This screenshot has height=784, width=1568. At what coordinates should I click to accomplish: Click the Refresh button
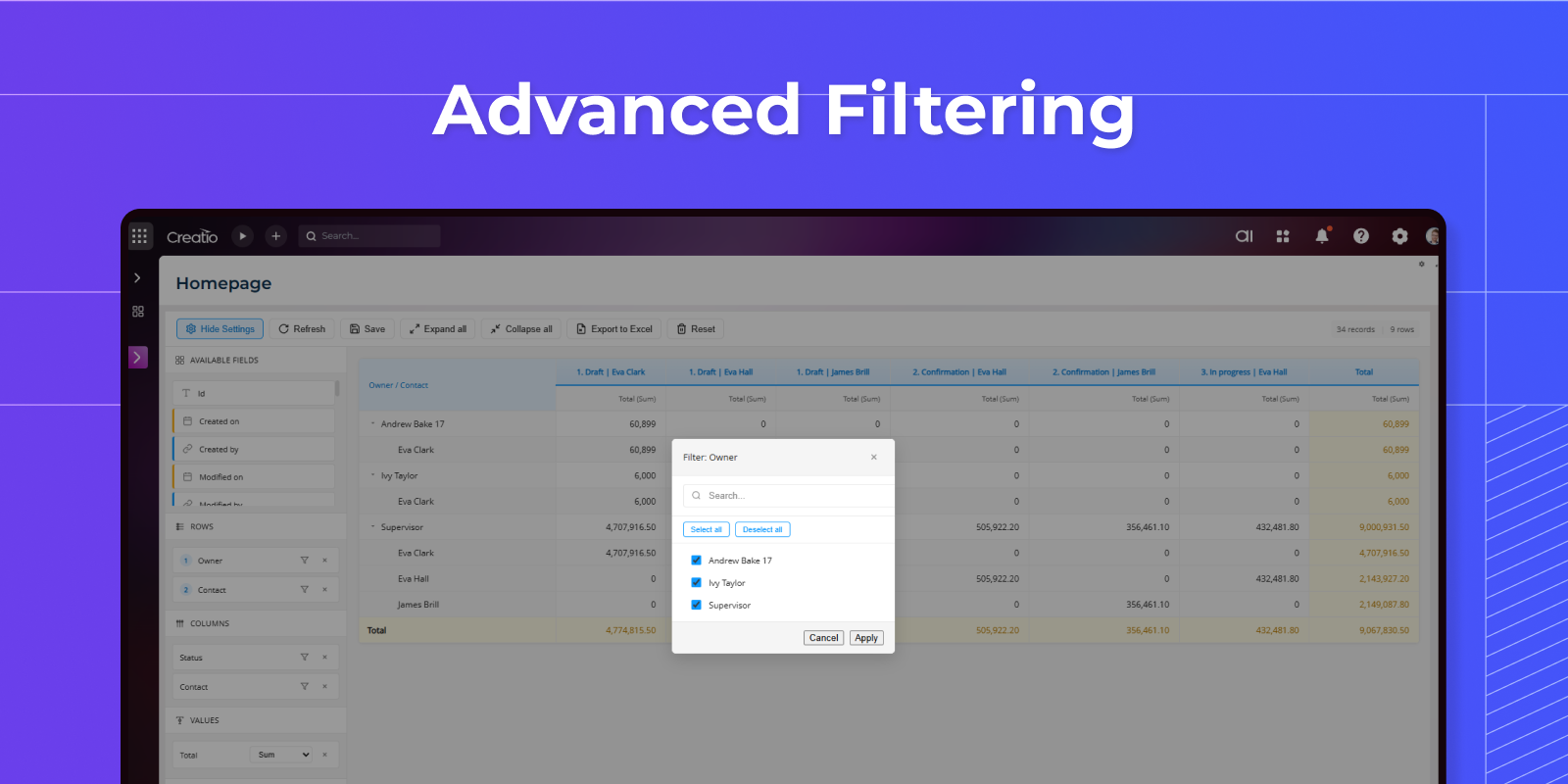(x=302, y=329)
